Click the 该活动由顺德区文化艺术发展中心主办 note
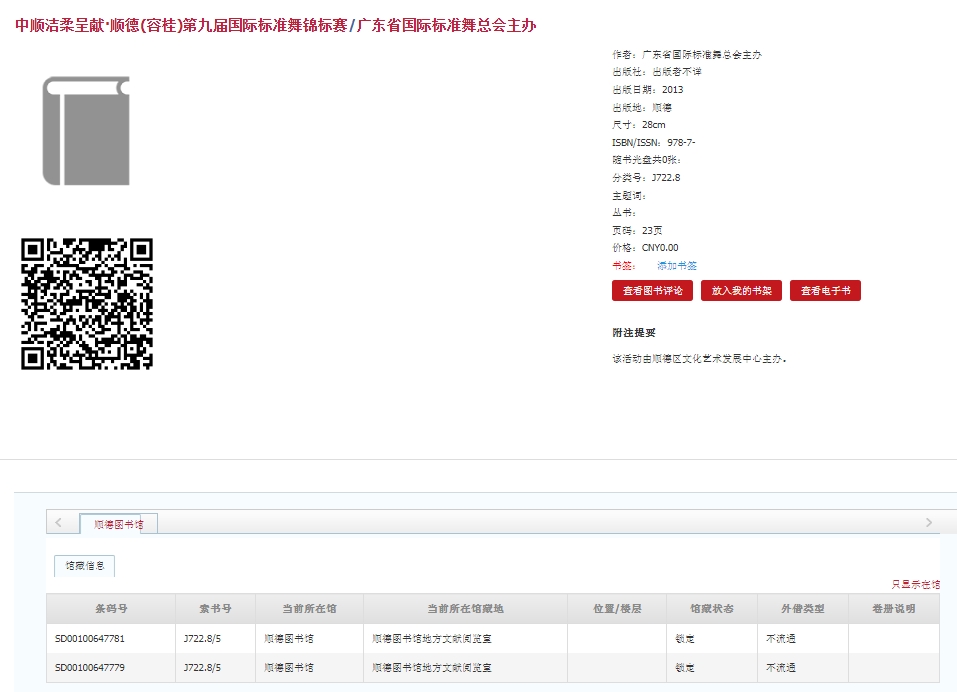This screenshot has width=957, height=692. click(x=699, y=359)
